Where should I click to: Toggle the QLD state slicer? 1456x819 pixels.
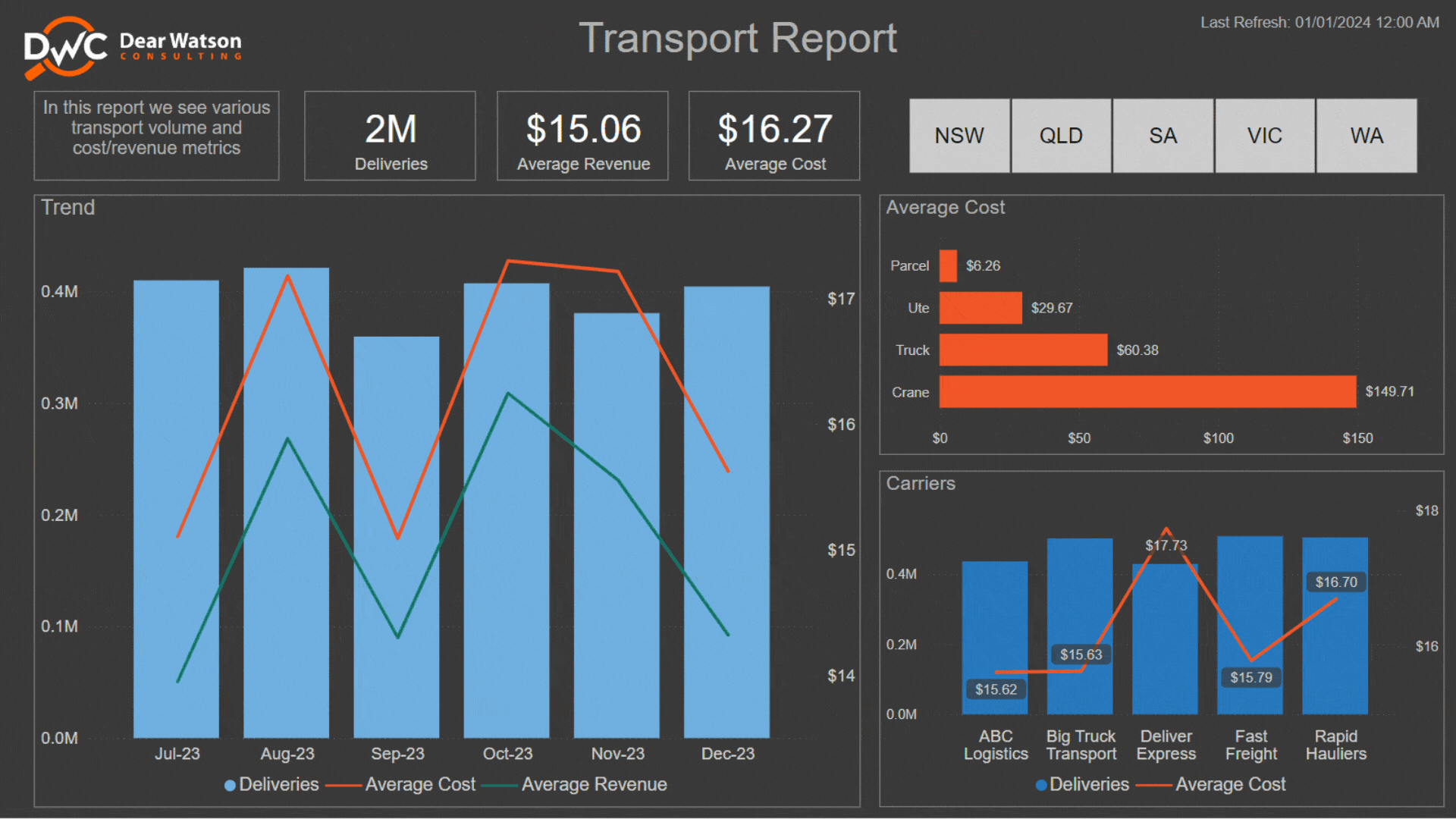[x=1060, y=136]
